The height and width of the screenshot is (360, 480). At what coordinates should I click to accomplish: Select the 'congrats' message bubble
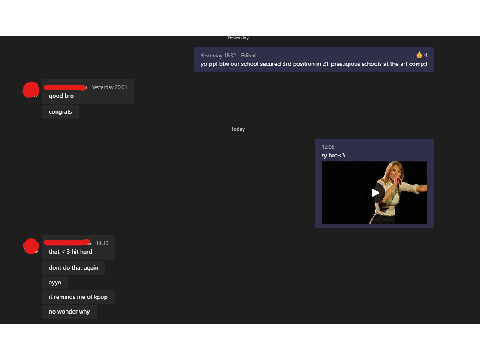point(60,112)
